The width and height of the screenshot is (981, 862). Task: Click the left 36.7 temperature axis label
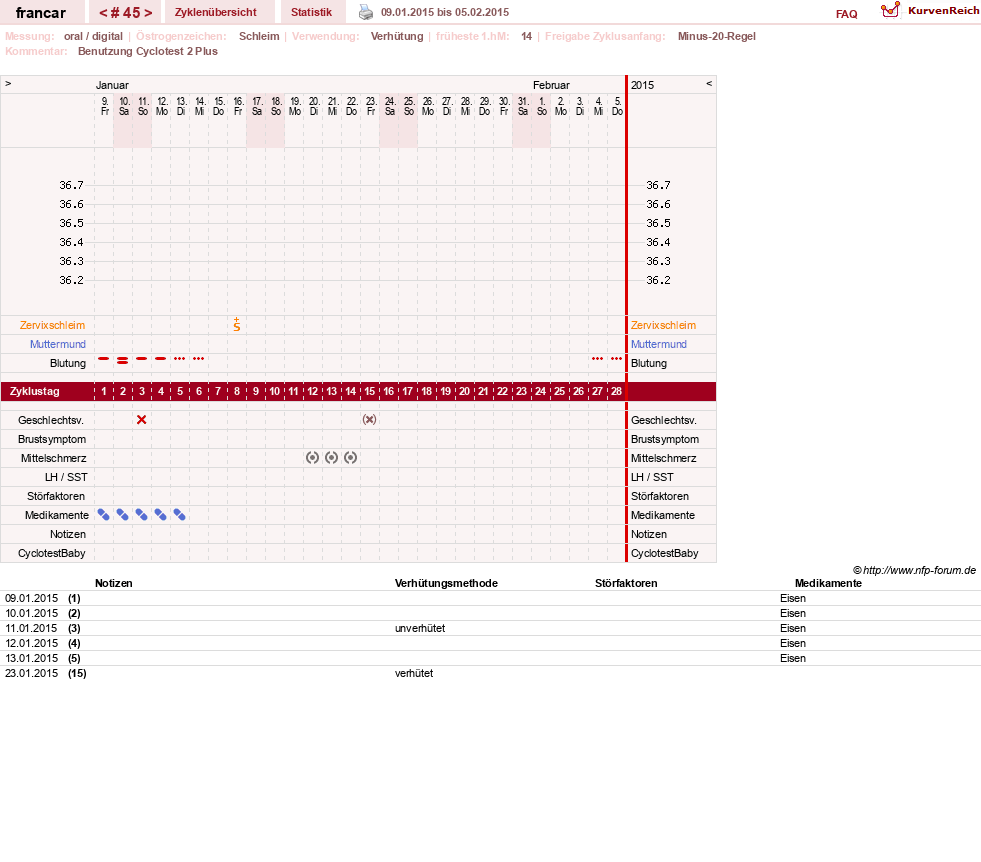pyautogui.click(x=71, y=185)
